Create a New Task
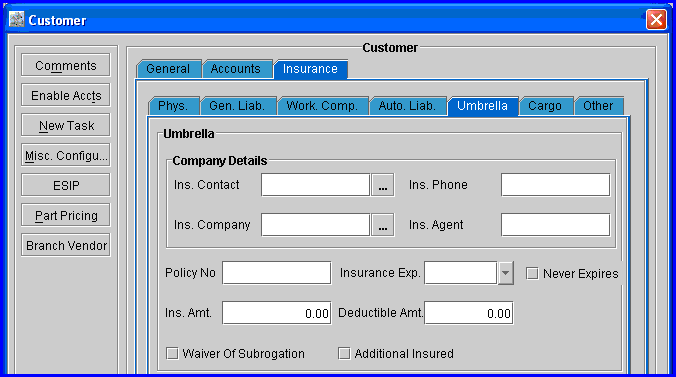Image resolution: width=676 pixels, height=377 pixels. (66, 126)
